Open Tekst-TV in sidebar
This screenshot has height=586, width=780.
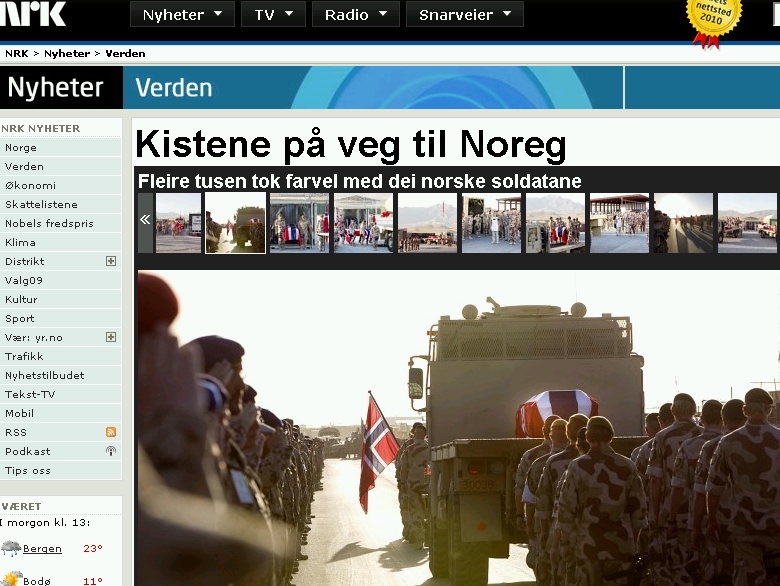[61, 394]
